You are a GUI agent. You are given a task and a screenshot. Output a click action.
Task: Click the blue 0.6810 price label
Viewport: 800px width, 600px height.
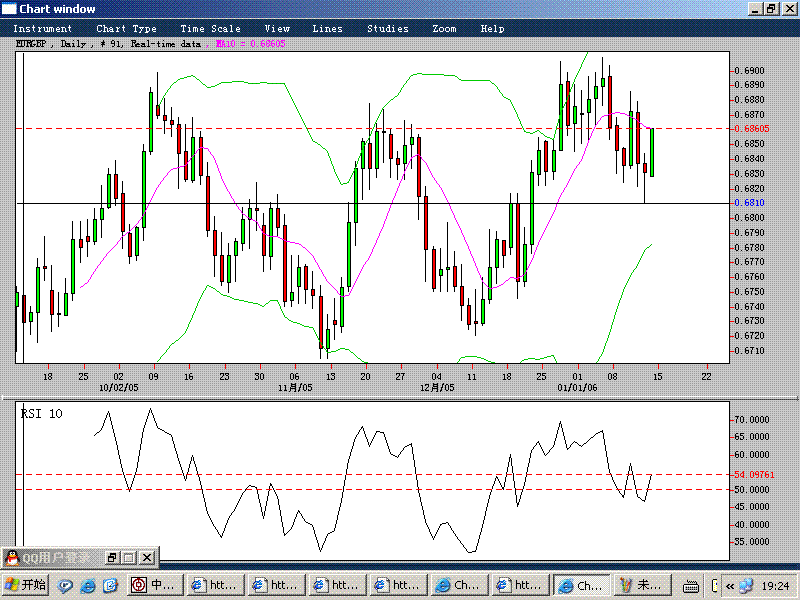click(749, 203)
